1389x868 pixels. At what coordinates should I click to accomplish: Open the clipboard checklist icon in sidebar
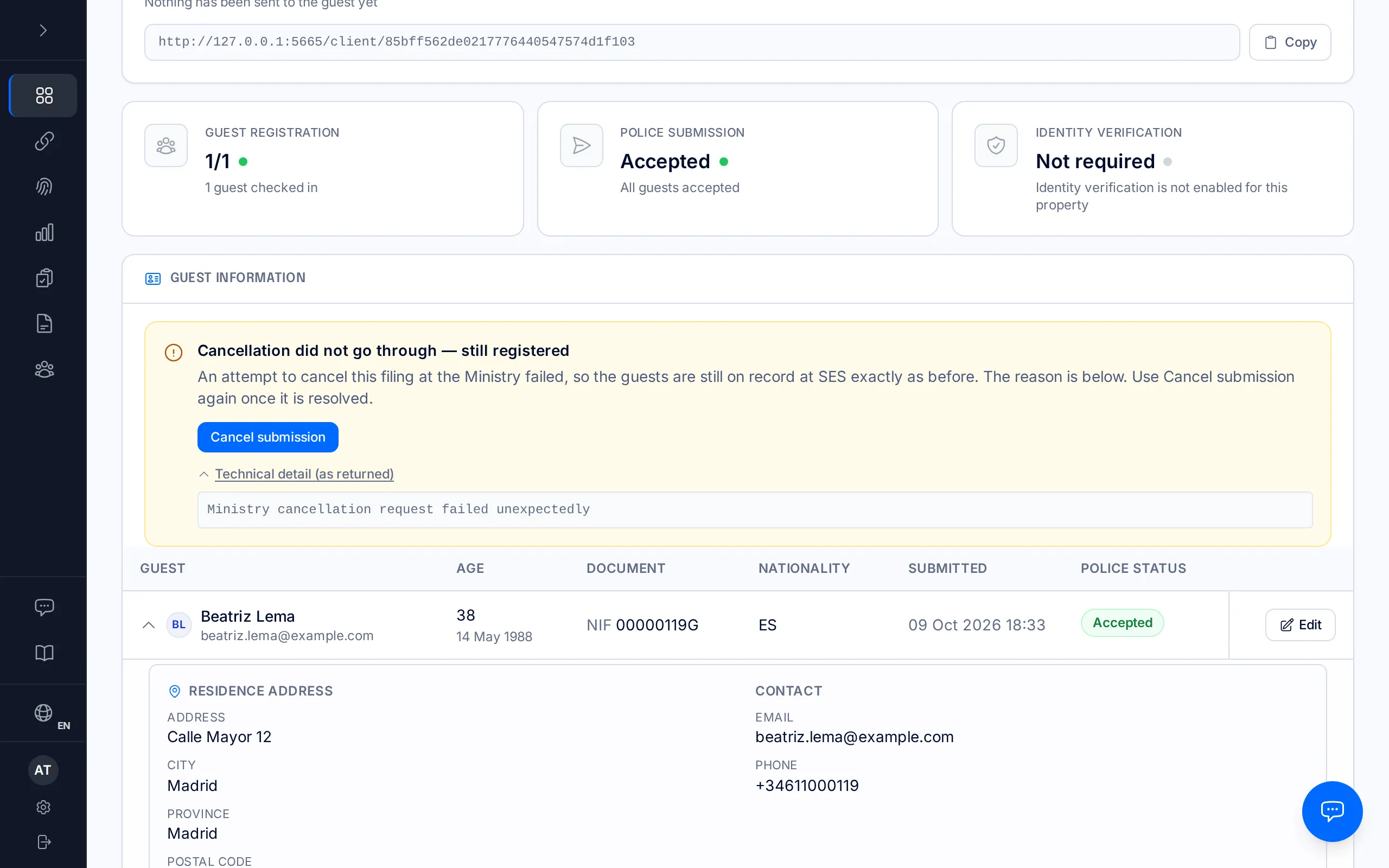[x=43, y=278]
